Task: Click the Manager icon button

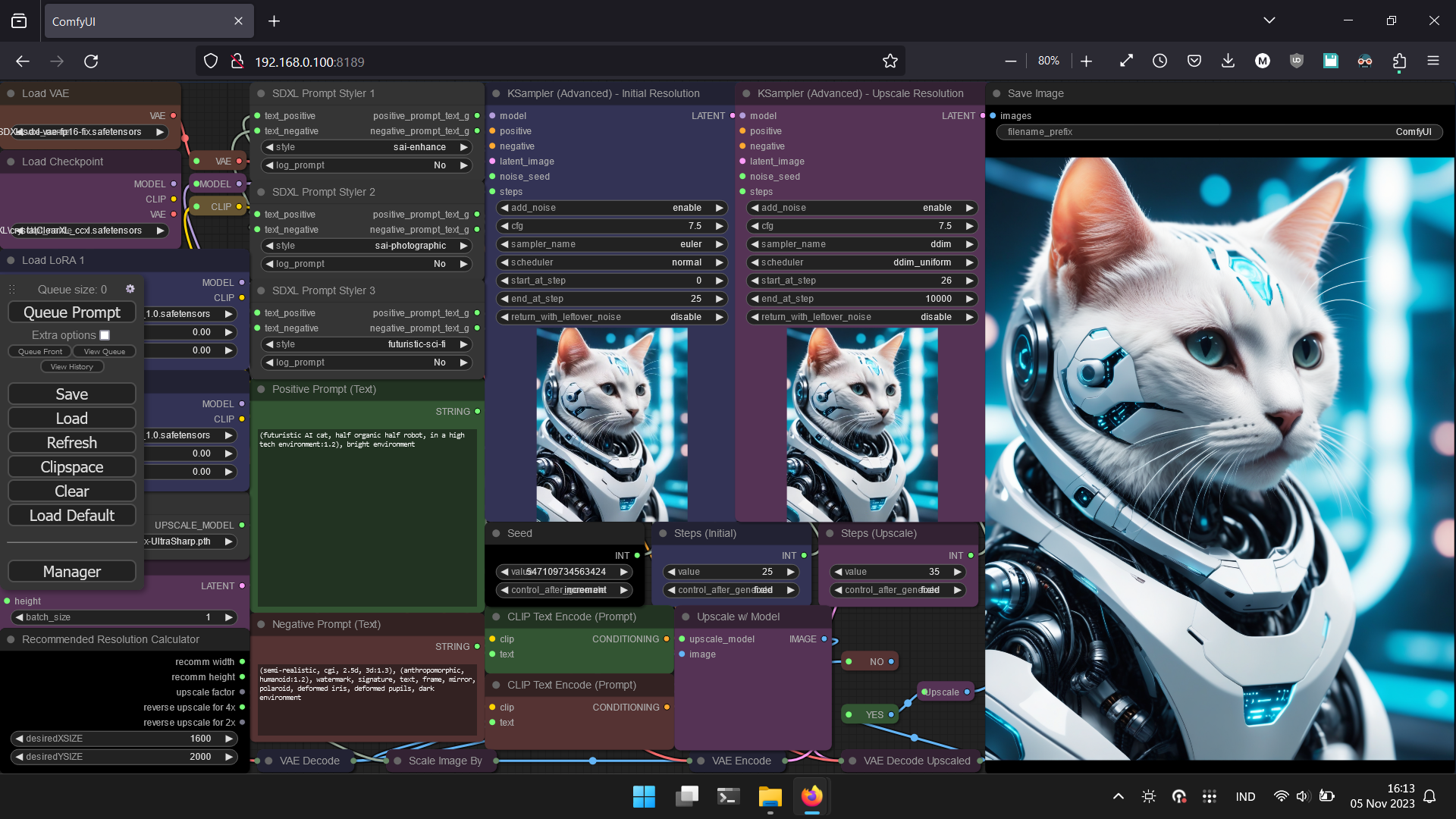Action: tap(71, 572)
